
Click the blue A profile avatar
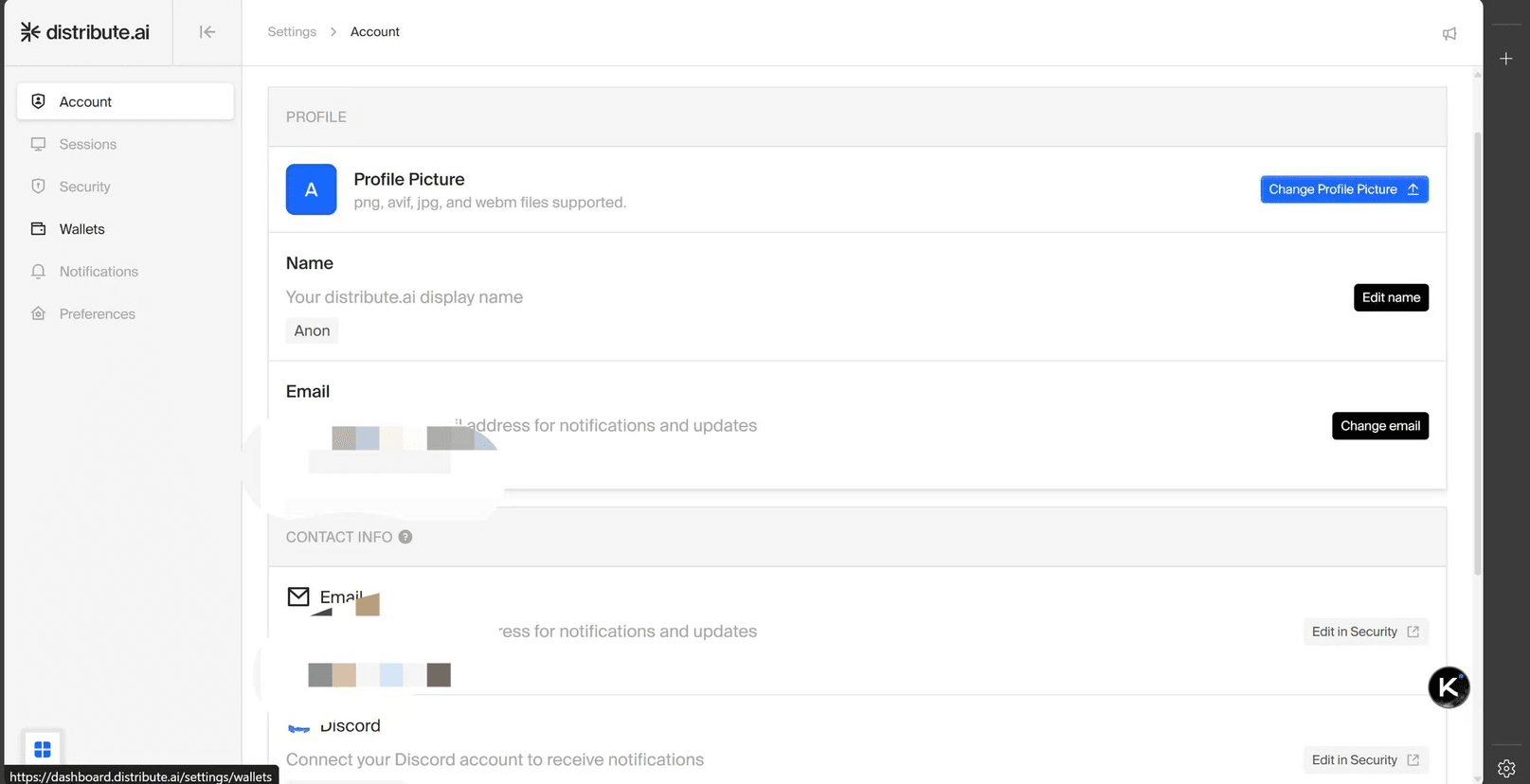(x=311, y=189)
